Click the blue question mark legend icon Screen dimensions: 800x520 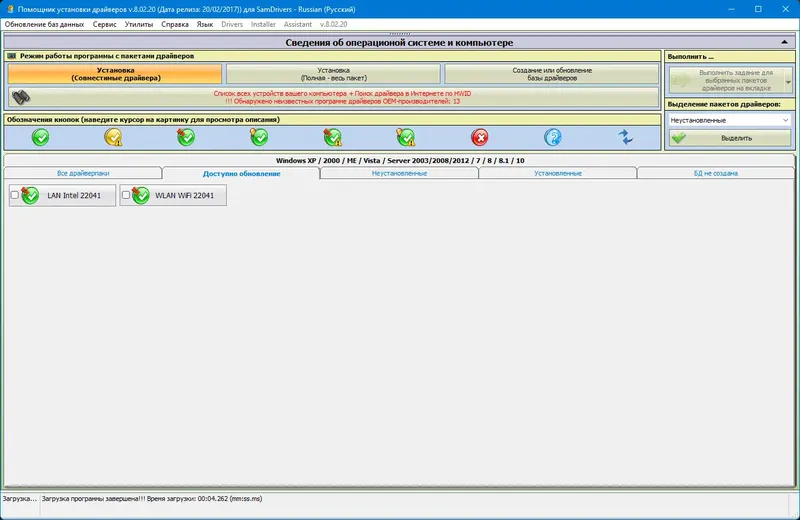(x=553, y=137)
